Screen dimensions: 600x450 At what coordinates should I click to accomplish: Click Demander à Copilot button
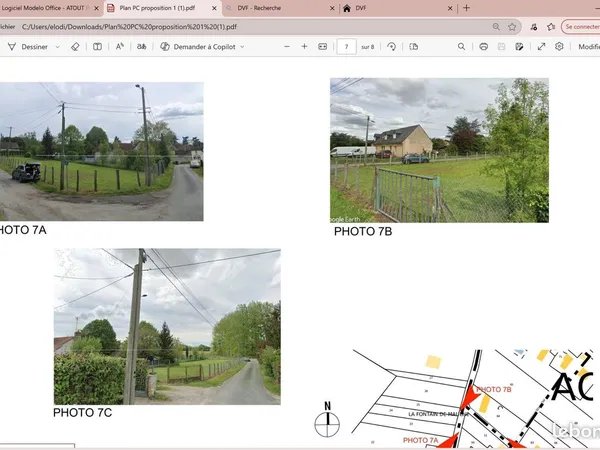[198, 47]
